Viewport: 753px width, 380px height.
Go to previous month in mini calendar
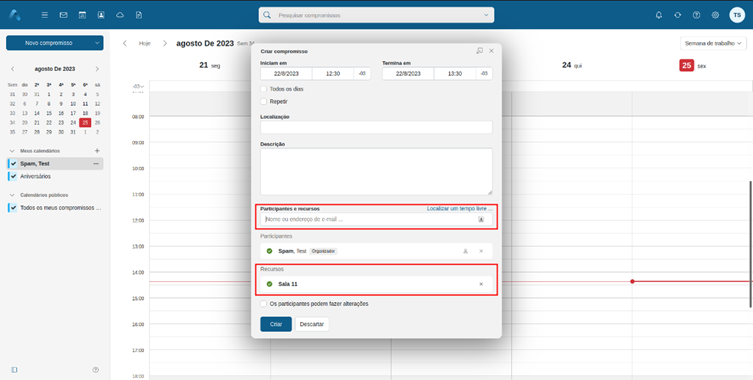(13, 69)
